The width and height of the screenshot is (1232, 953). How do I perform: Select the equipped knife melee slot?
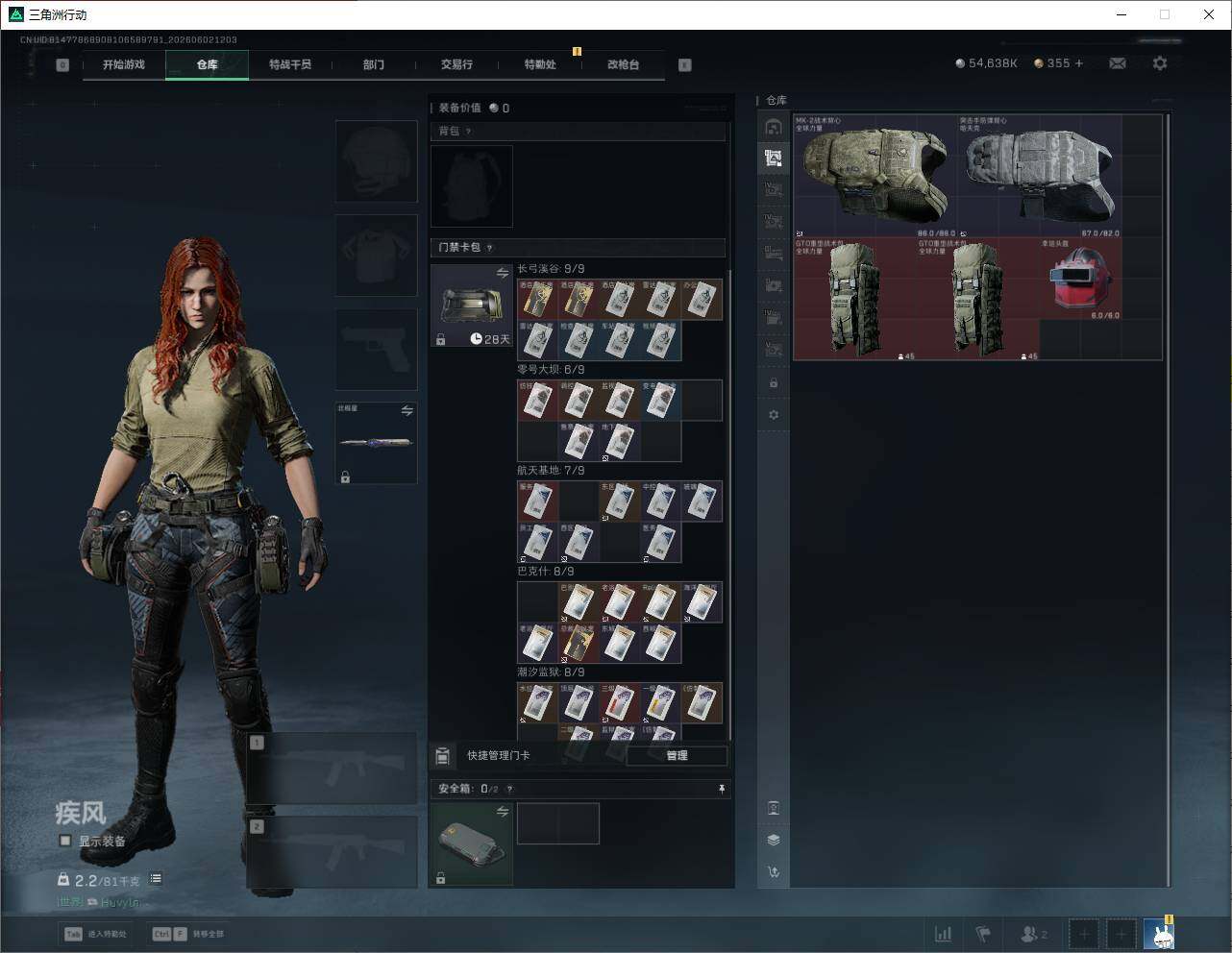[377, 443]
